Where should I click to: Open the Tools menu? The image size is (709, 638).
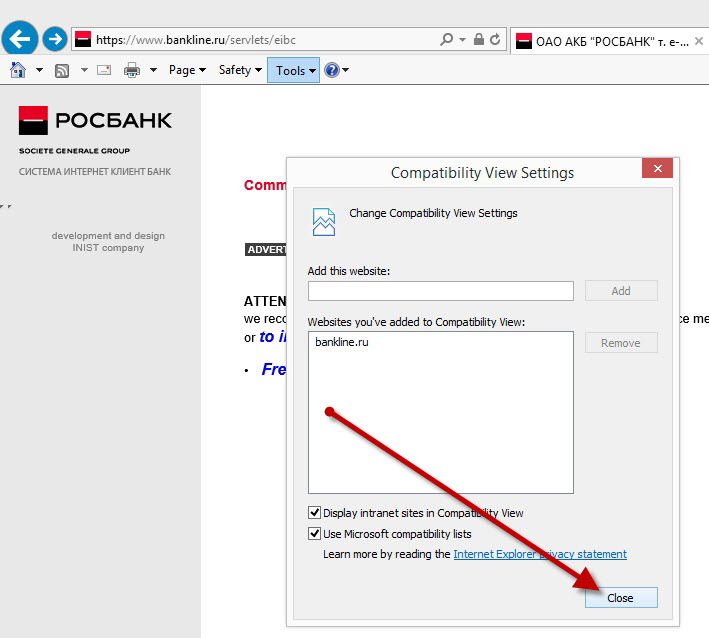tap(293, 70)
